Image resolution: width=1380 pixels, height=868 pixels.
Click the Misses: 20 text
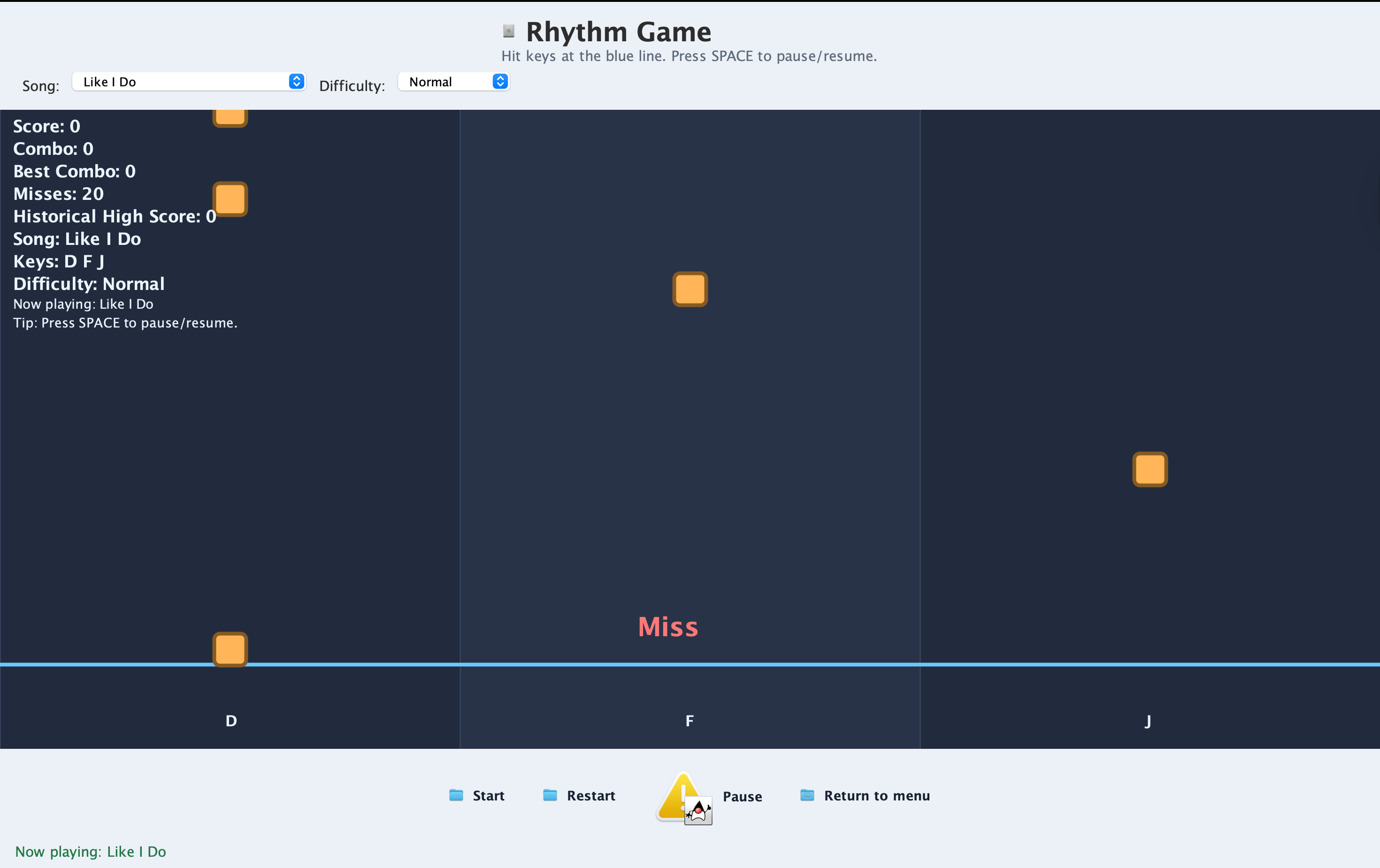click(x=59, y=194)
